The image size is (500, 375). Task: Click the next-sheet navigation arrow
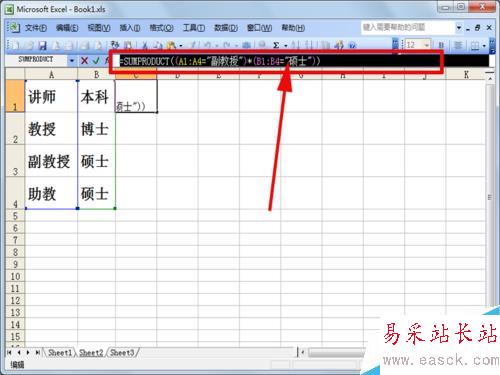coord(28,352)
